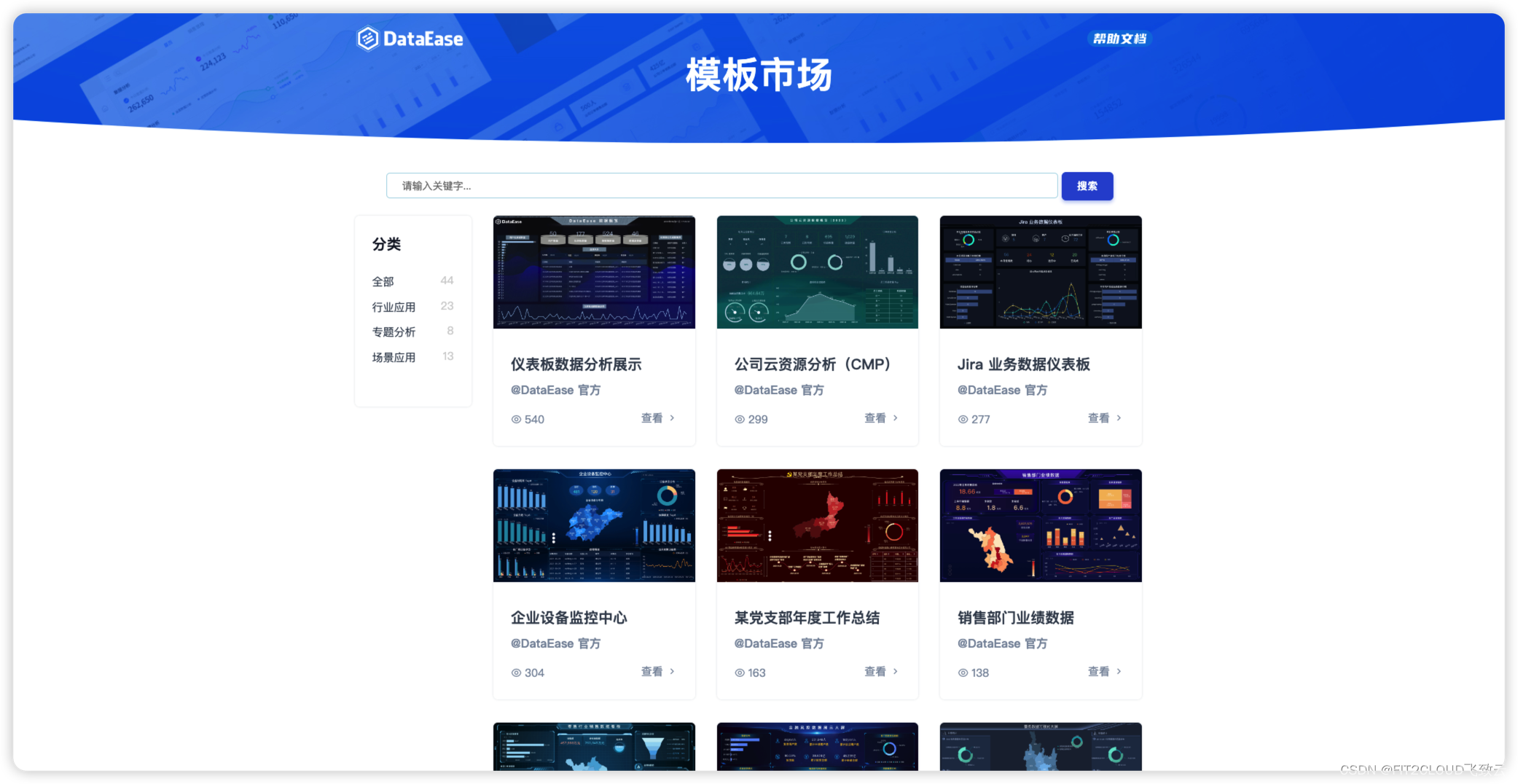
Task: Click the eye icon on 企业设备监控中心 card
Action: [x=516, y=672]
